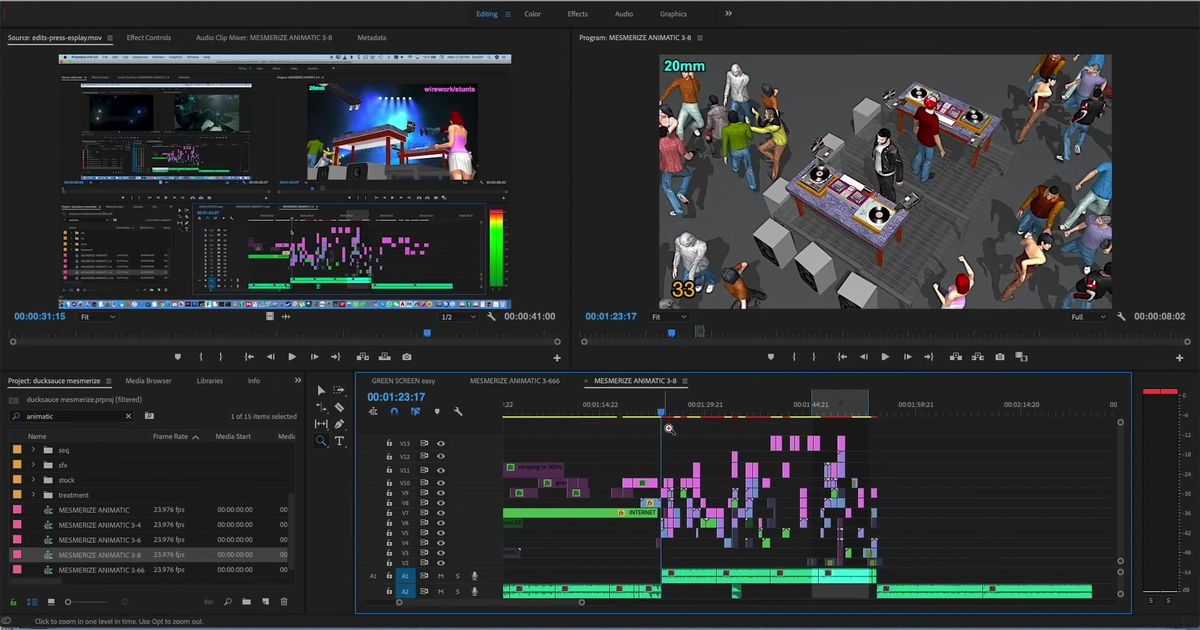
Task: Play the Source Monitor clip
Action: (292, 357)
